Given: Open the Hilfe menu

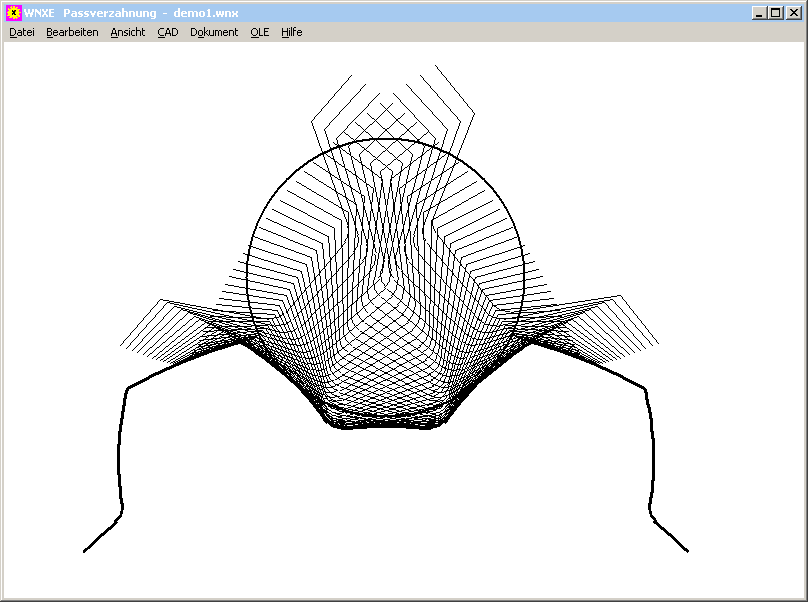Looking at the screenshot, I should [292, 32].
